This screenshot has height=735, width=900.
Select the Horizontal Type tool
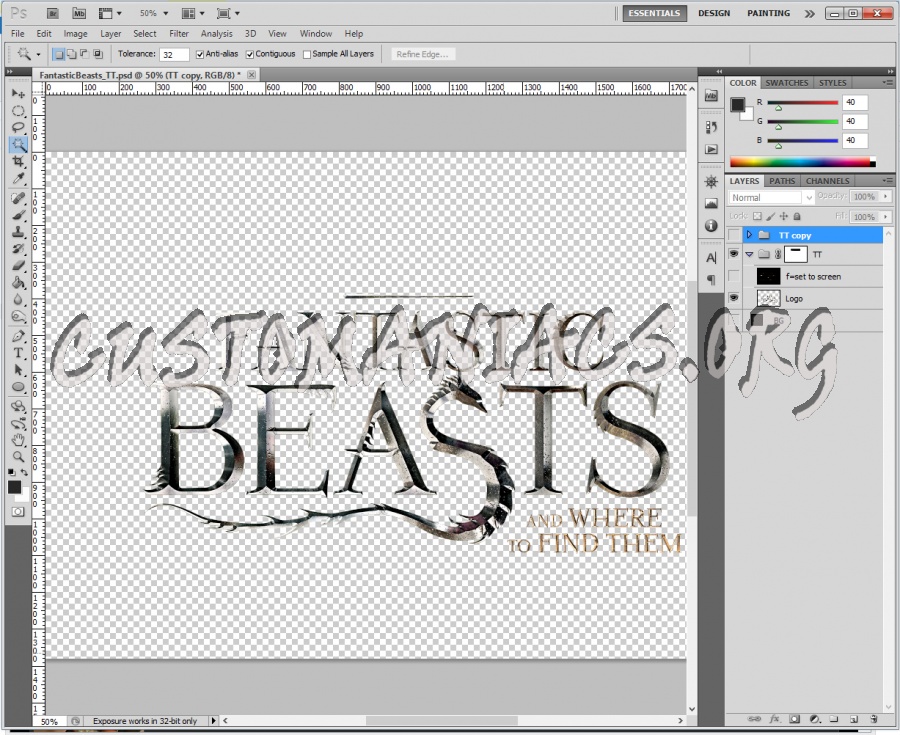click(18, 353)
